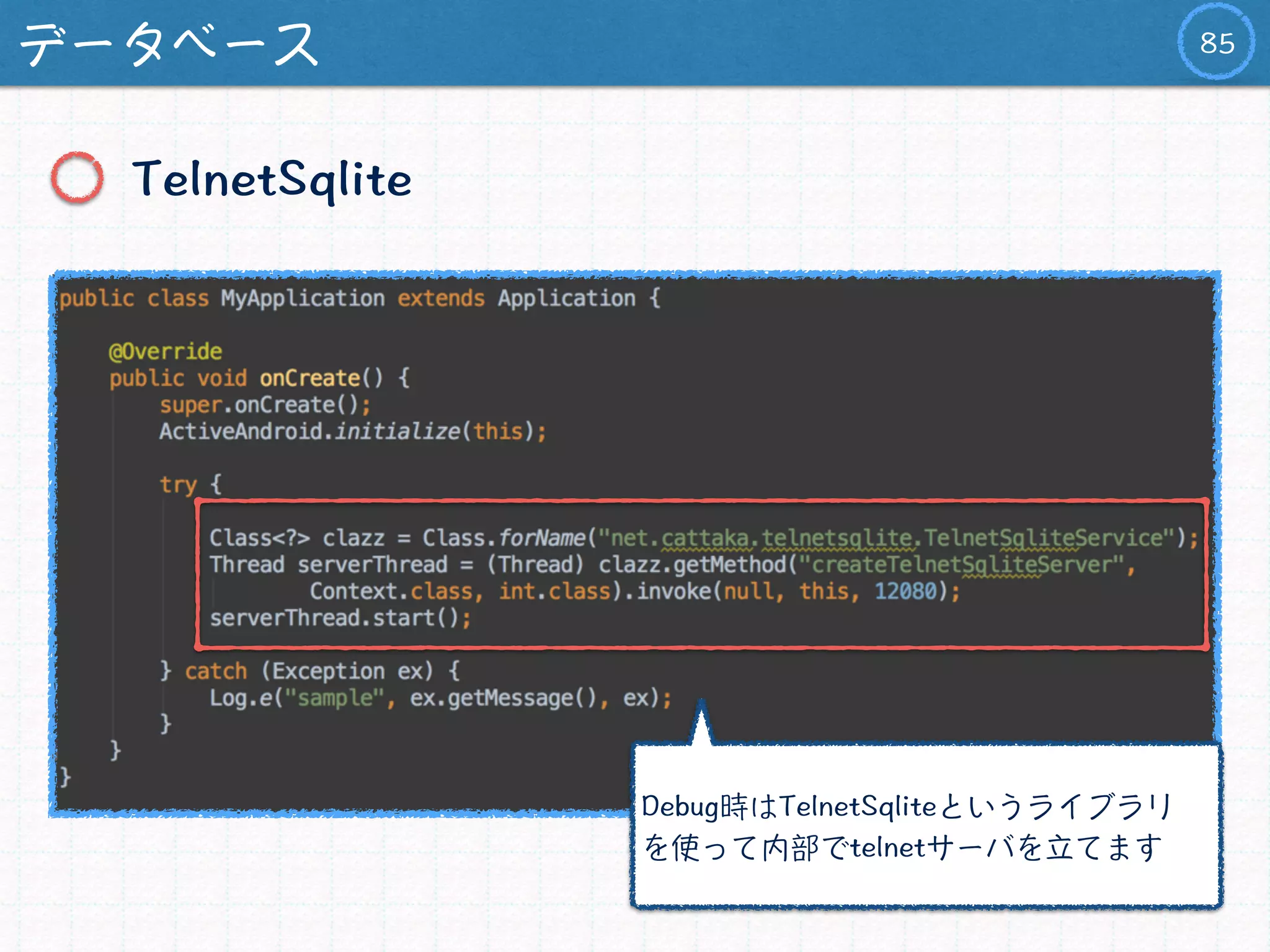
Task: Click the ActiveAndroid.initialize call line
Action: pyautogui.click(x=352, y=431)
